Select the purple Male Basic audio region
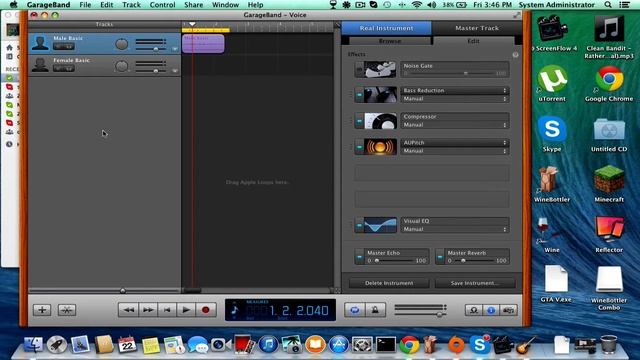 tap(203, 44)
